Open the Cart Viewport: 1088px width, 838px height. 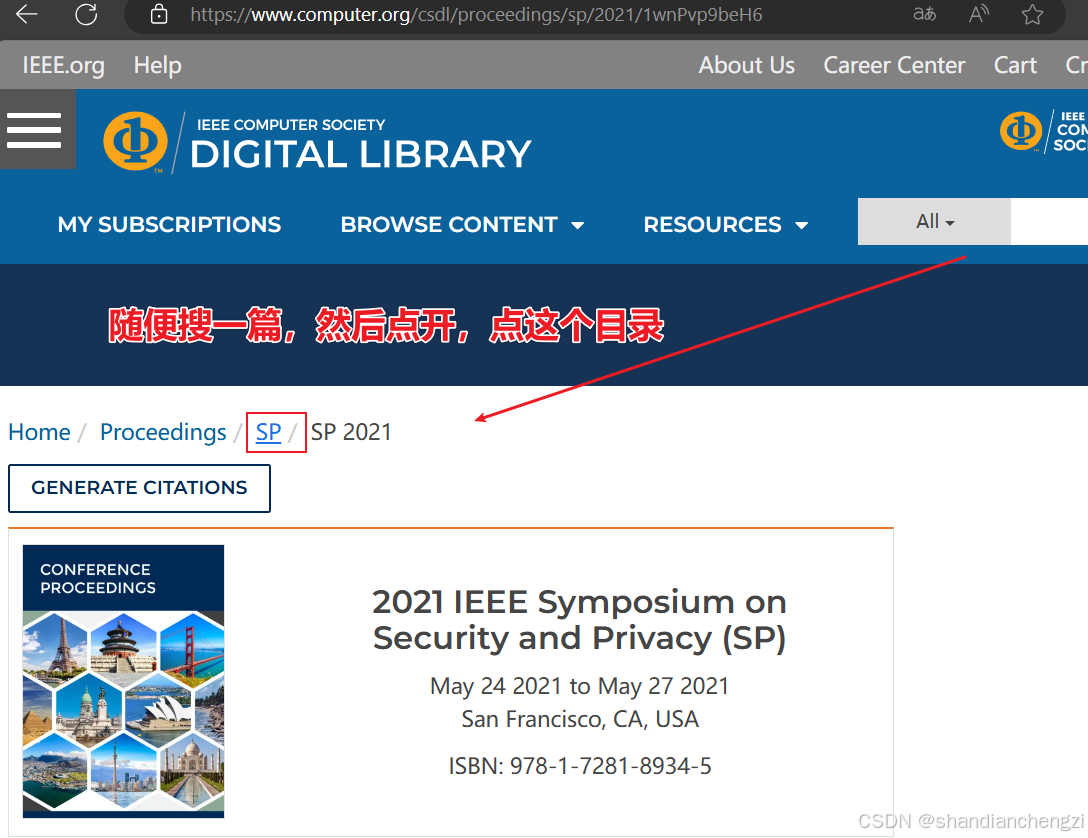[1015, 65]
